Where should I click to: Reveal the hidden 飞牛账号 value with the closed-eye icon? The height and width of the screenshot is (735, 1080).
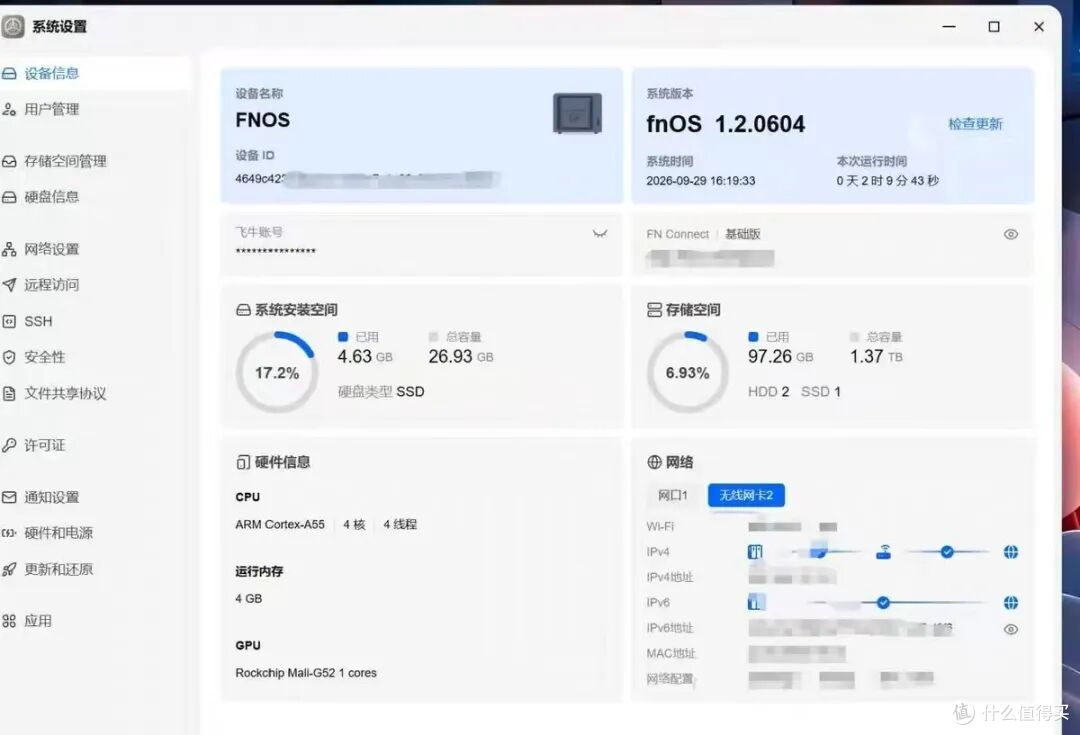pos(600,234)
